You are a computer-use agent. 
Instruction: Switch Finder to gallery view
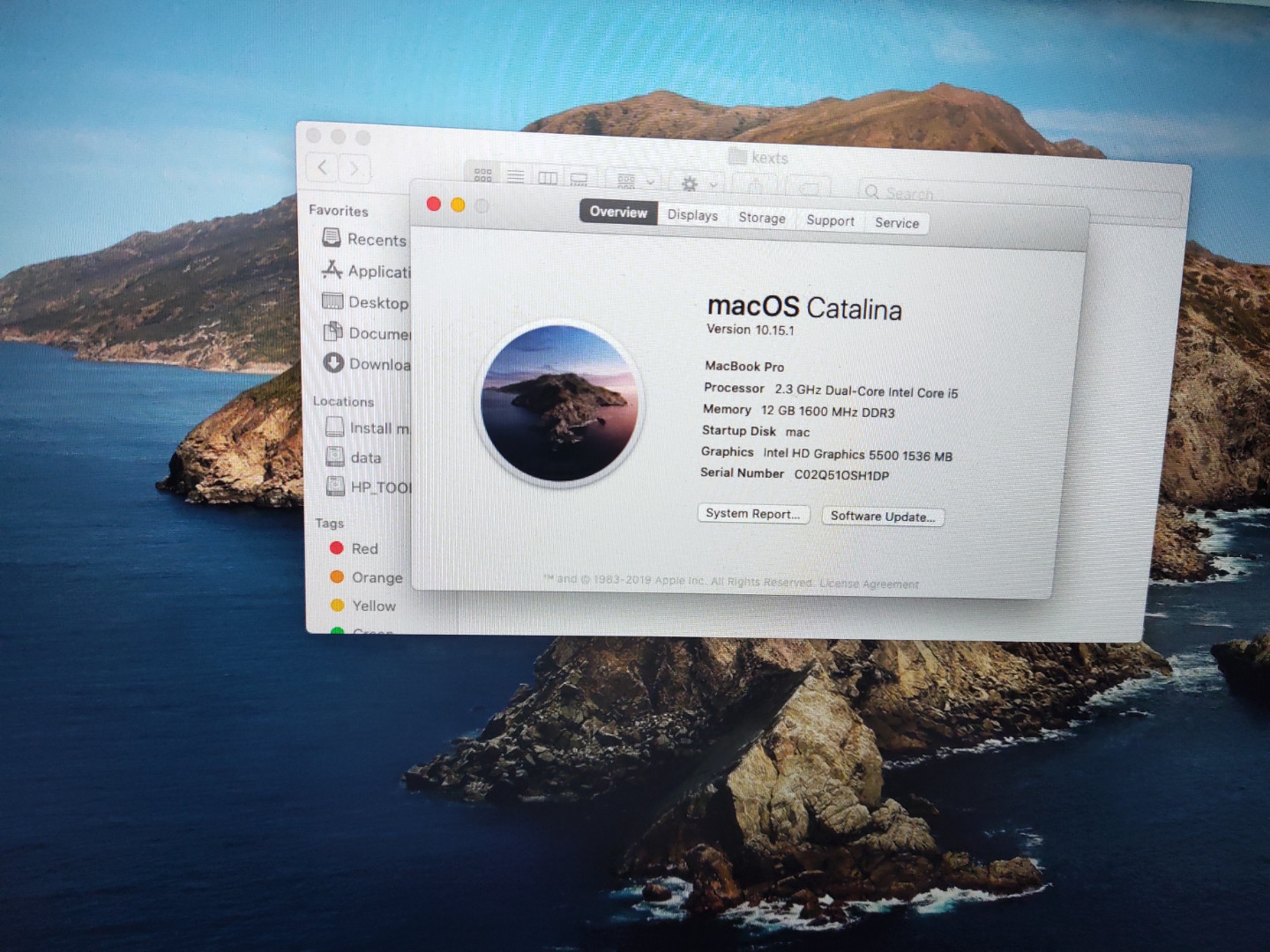(x=579, y=179)
